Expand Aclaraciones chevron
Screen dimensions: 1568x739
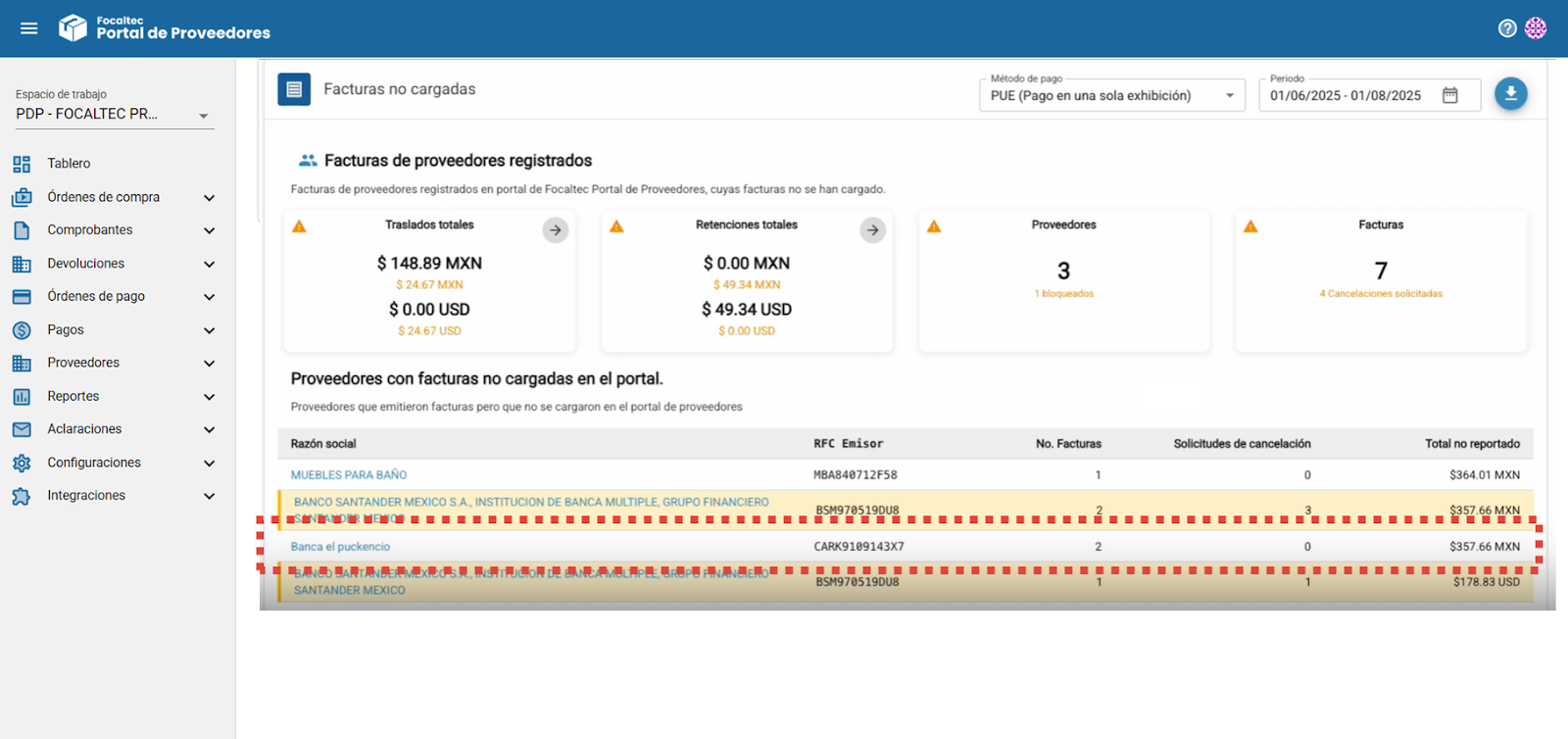coord(209,430)
